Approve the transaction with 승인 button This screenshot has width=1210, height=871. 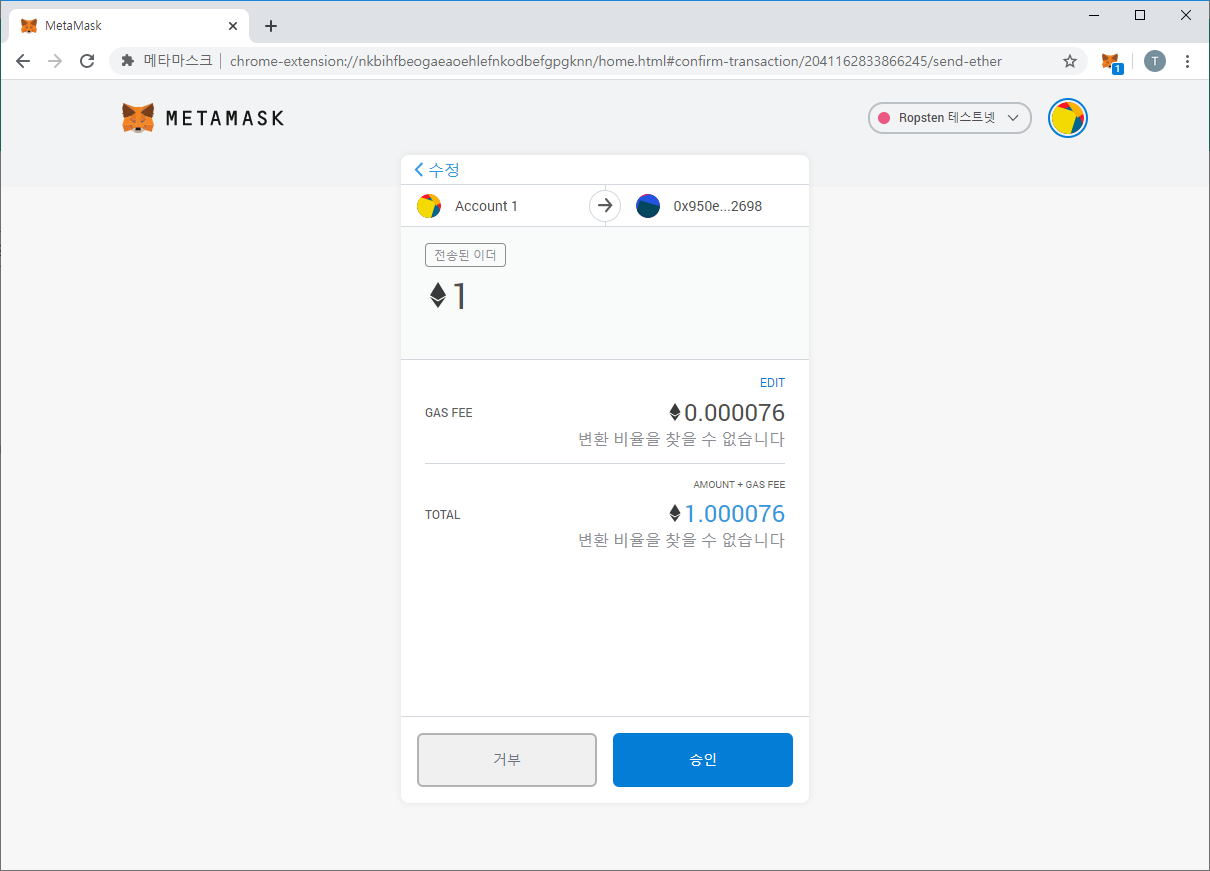pyautogui.click(x=703, y=760)
